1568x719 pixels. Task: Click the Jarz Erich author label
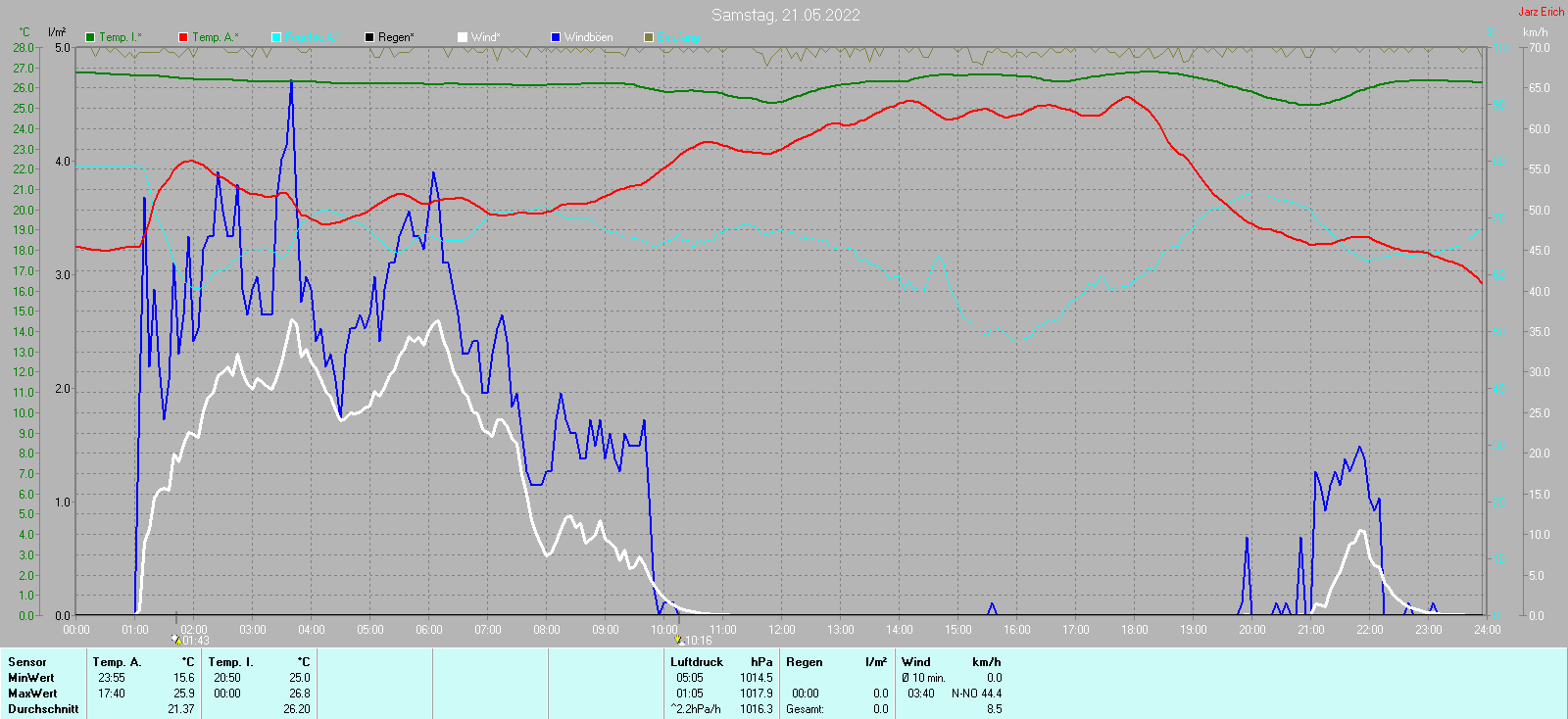1541,12
